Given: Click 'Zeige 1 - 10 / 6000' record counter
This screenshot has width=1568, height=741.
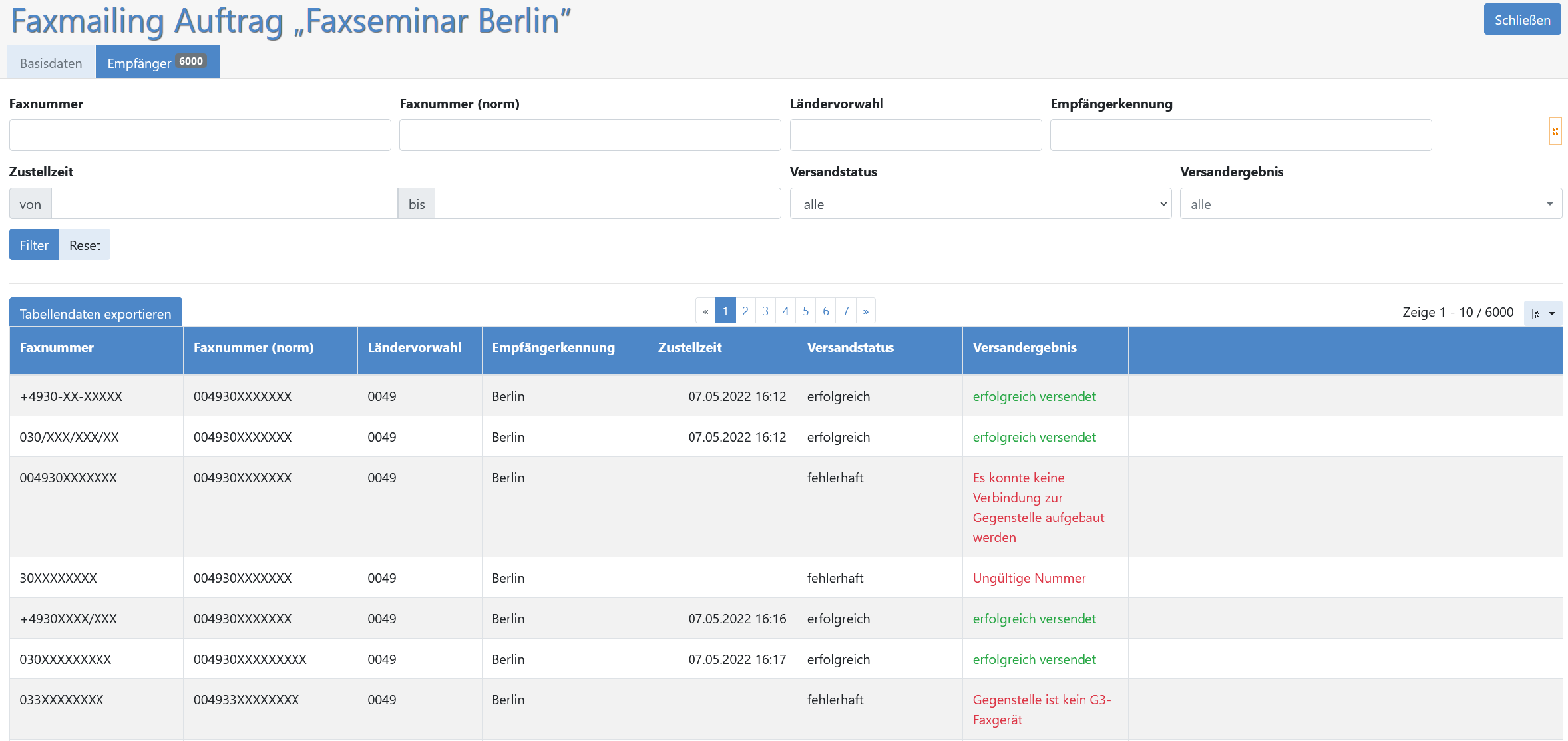Looking at the screenshot, I should (1458, 312).
